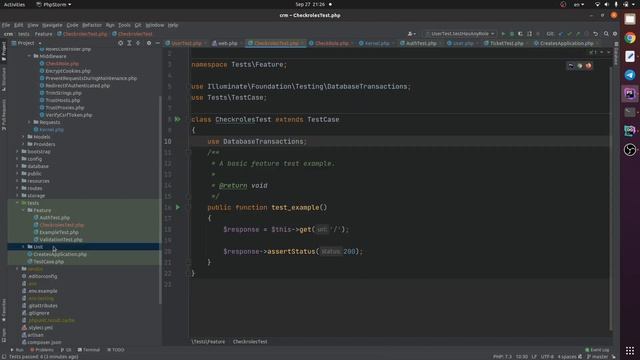Run the selected UserTest configuration
Image resolution: width=640 pixels, height=360 pixels.
pyautogui.click(x=503, y=34)
